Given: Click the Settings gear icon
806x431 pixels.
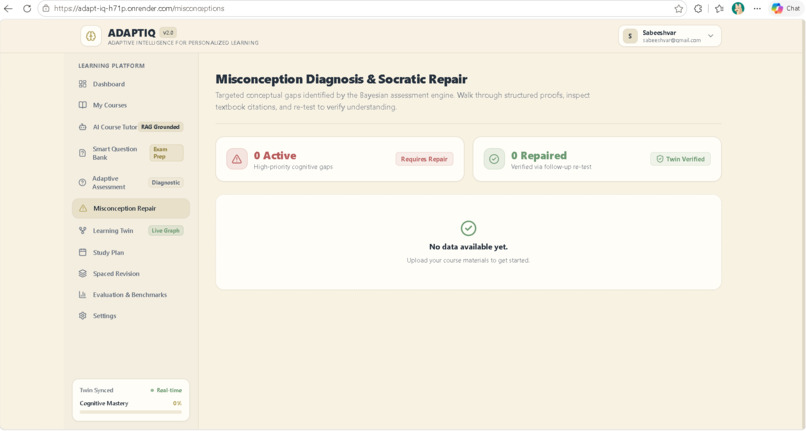Looking at the screenshot, I should point(82,315).
